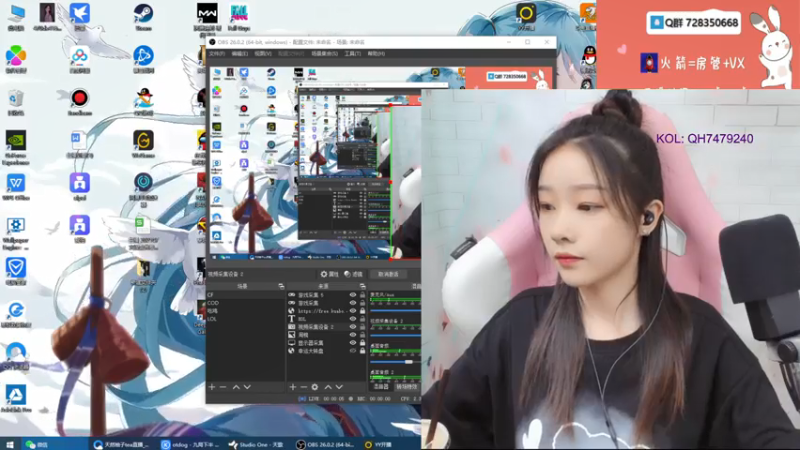Open the Baidu Netdisk desktop shortcut
This screenshot has width=800, height=450.
pyautogui.click(x=80, y=59)
